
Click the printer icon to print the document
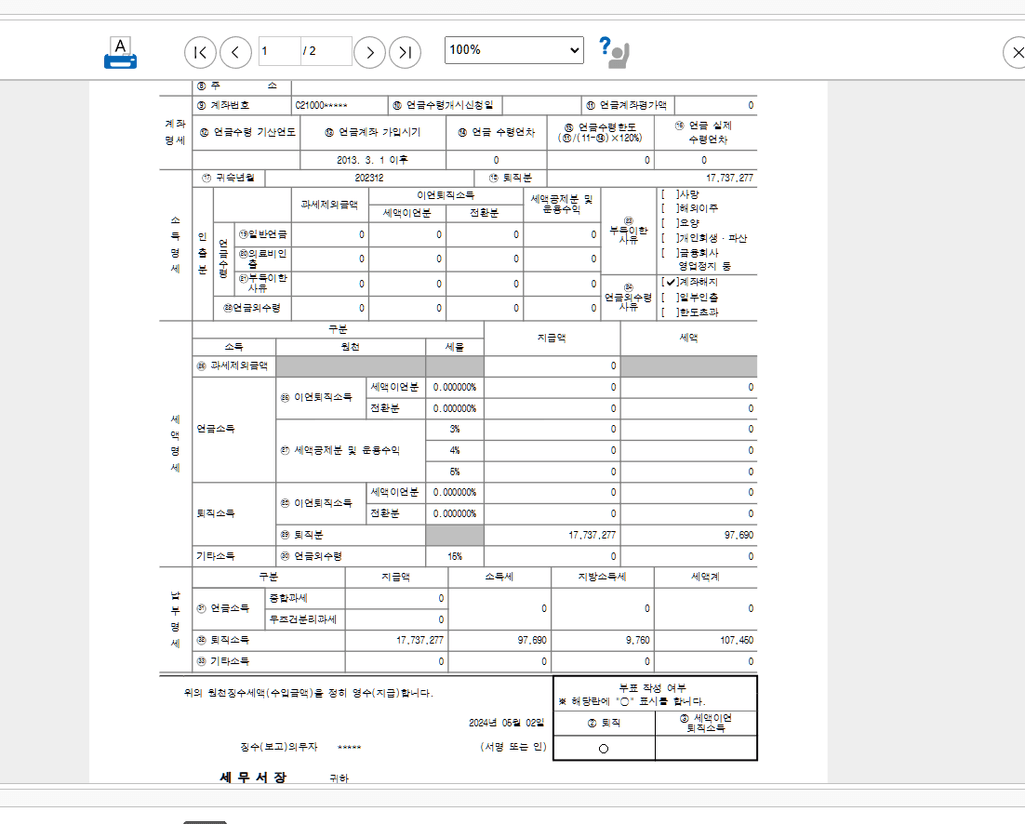(120, 52)
